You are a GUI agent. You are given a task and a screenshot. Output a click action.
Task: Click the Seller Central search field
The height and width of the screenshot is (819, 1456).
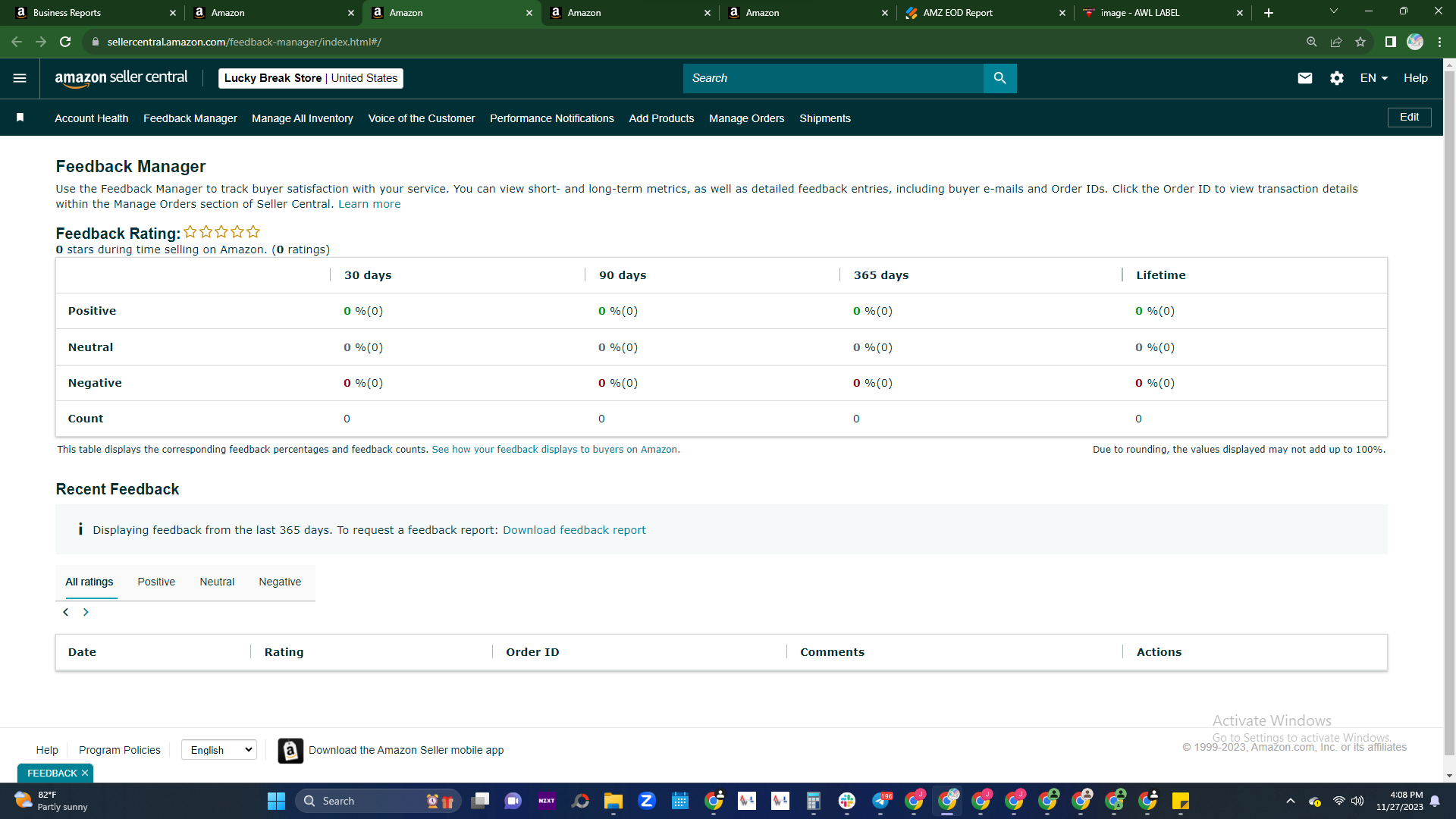[x=833, y=78]
